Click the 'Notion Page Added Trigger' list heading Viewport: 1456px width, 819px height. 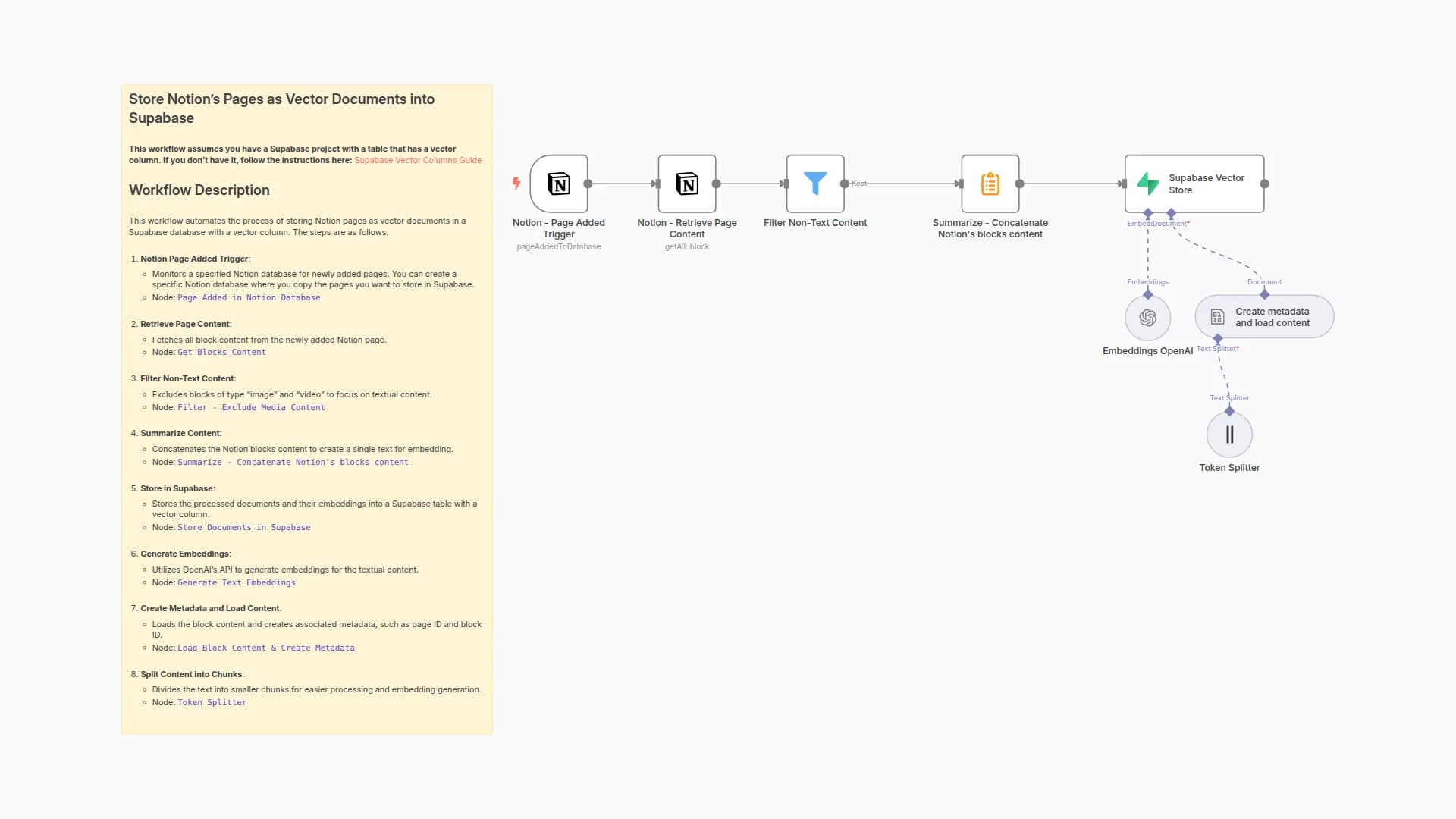coord(195,259)
